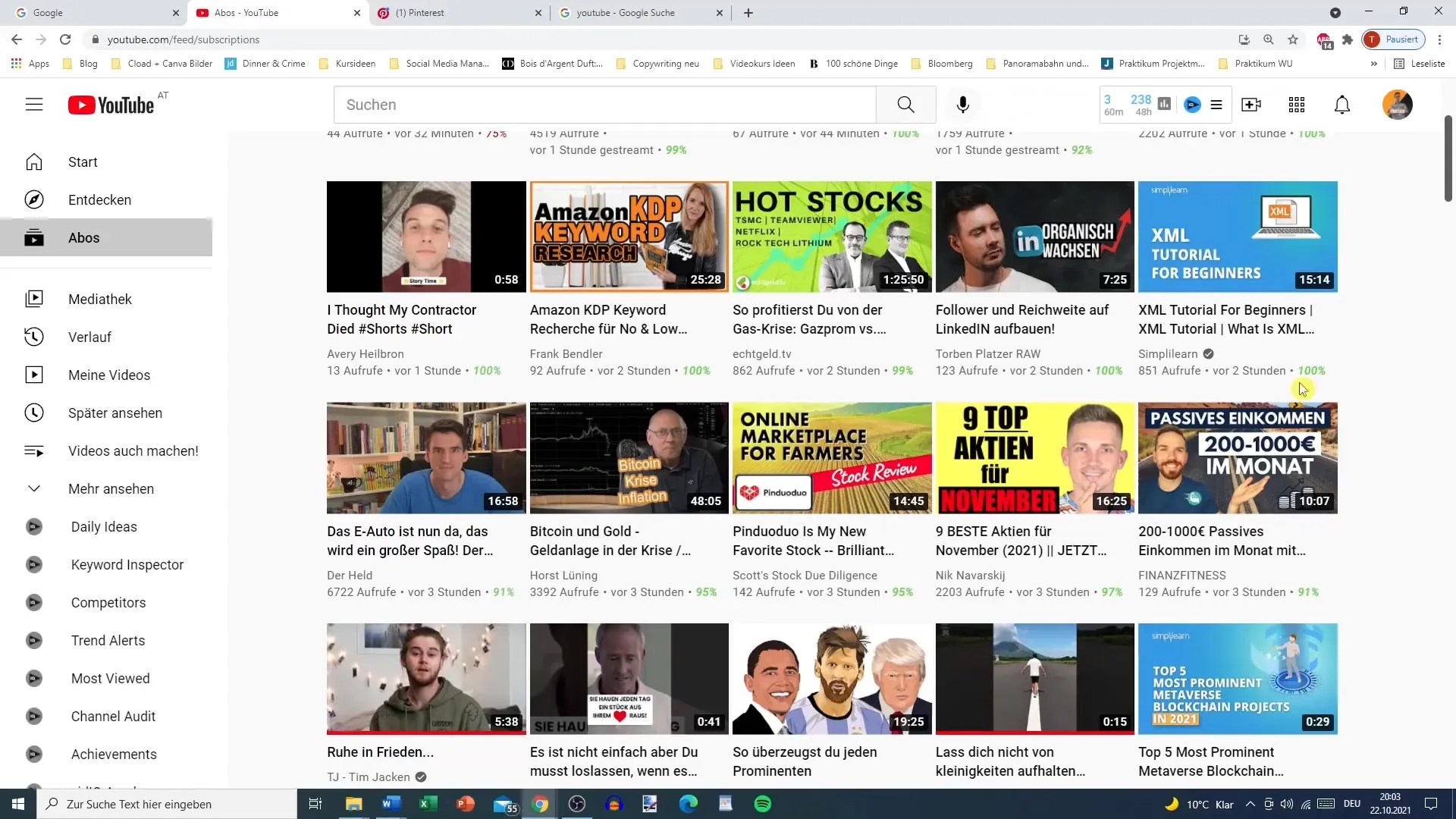This screenshot has height=819, width=1456.
Task: Open the create video camera icon
Action: [1251, 105]
